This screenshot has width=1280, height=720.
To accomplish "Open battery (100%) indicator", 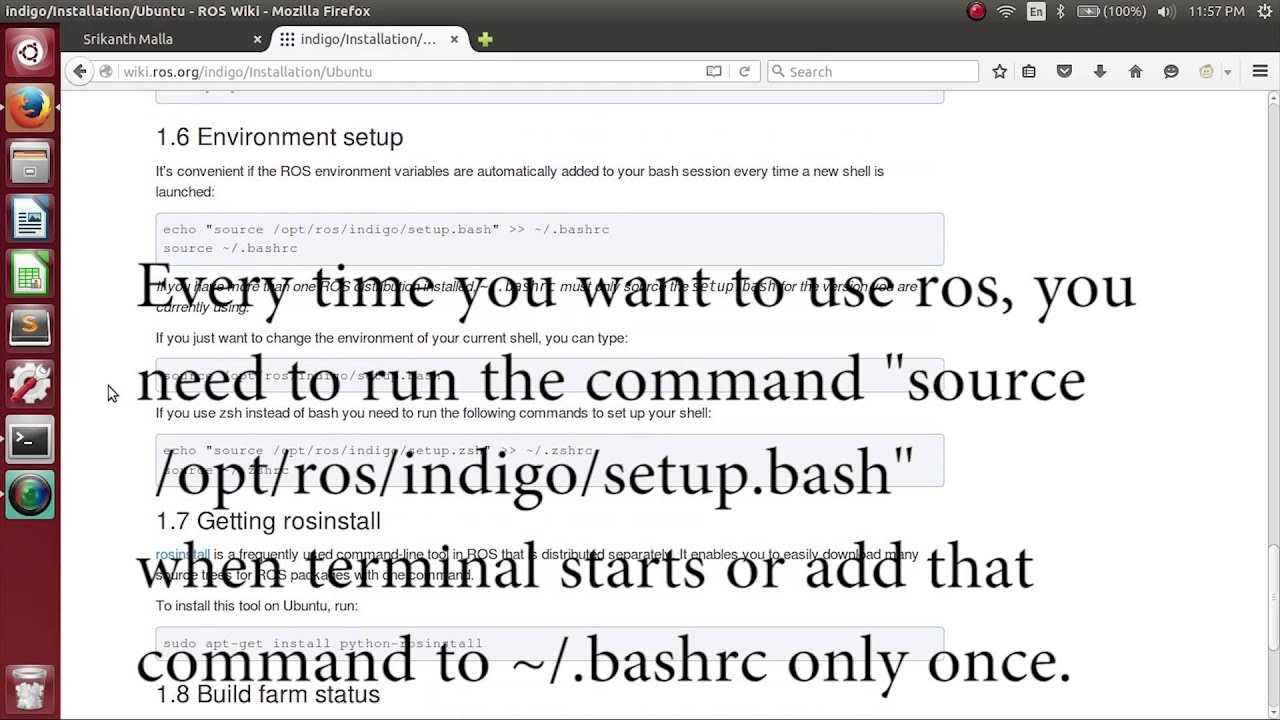I will [1110, 11].
